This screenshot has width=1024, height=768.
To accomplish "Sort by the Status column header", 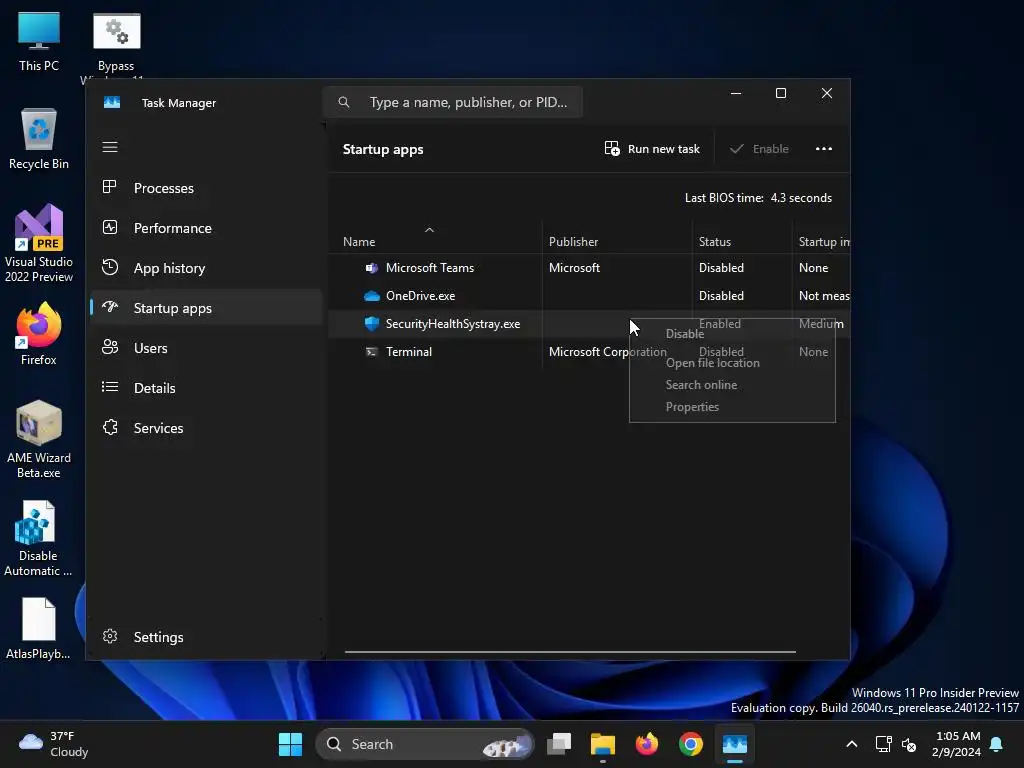I will pos(714,242).
